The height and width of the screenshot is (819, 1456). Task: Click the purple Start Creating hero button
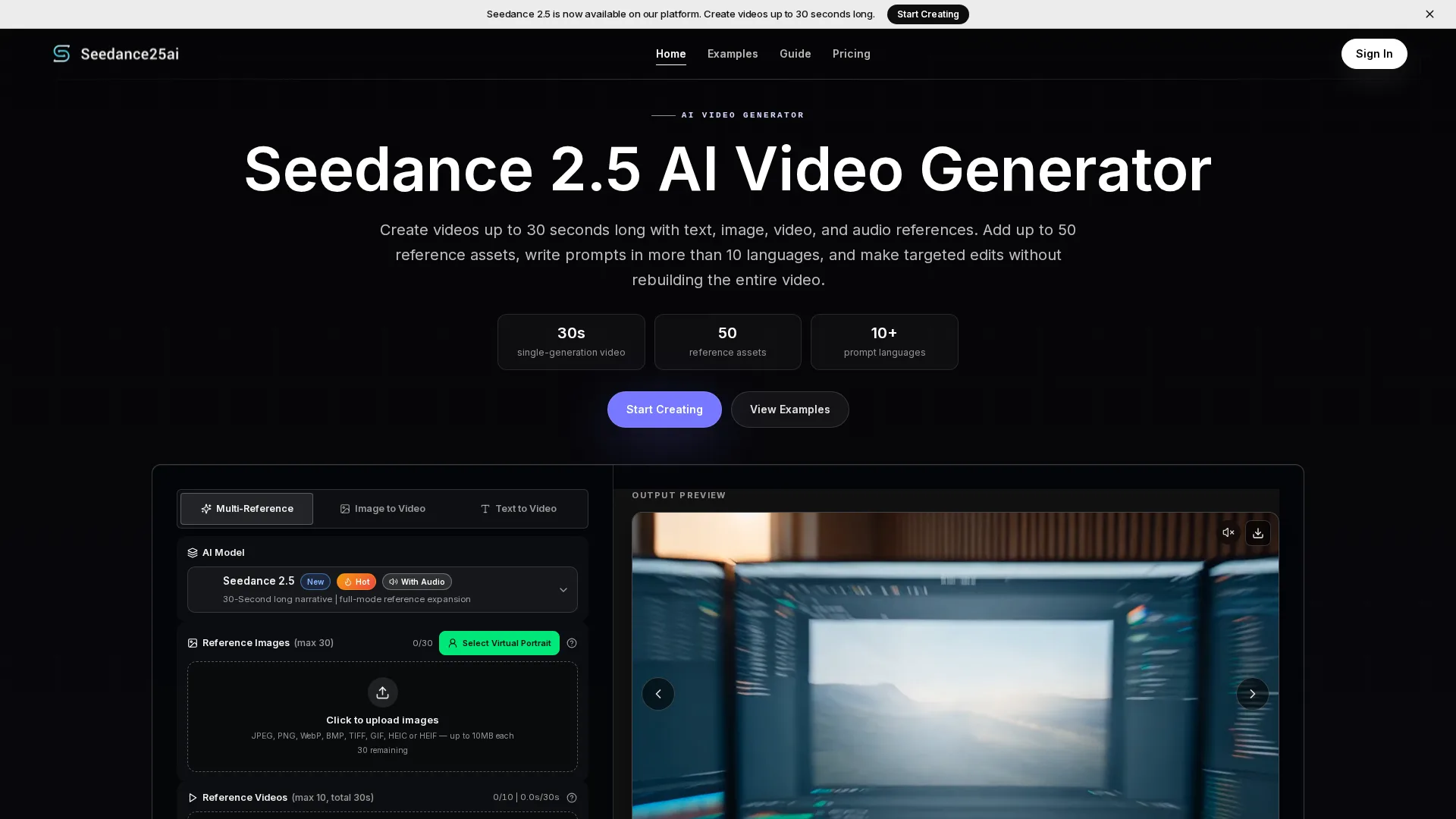(664, 409)
